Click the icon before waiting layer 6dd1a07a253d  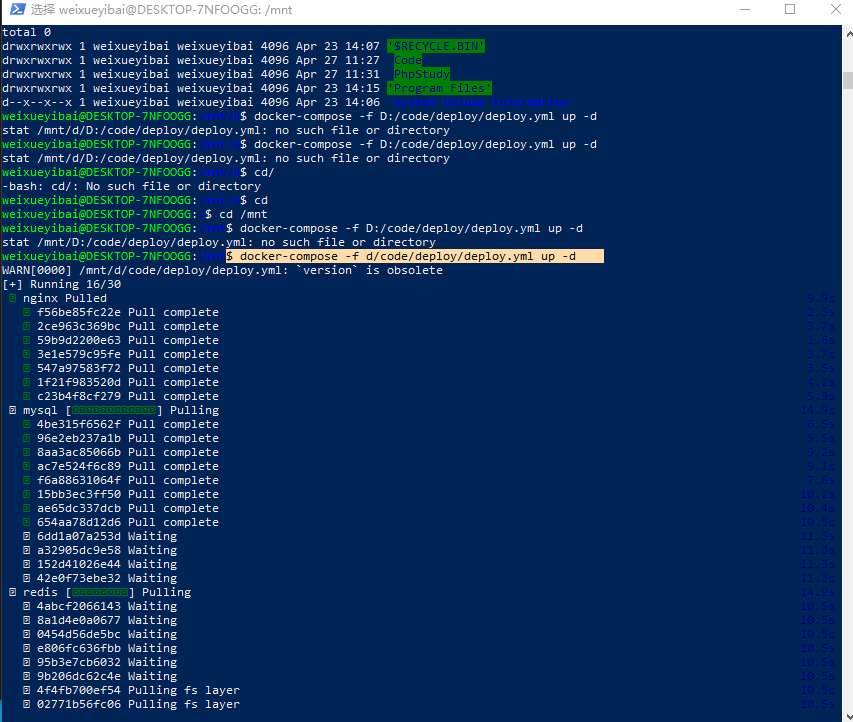[27, 536]
